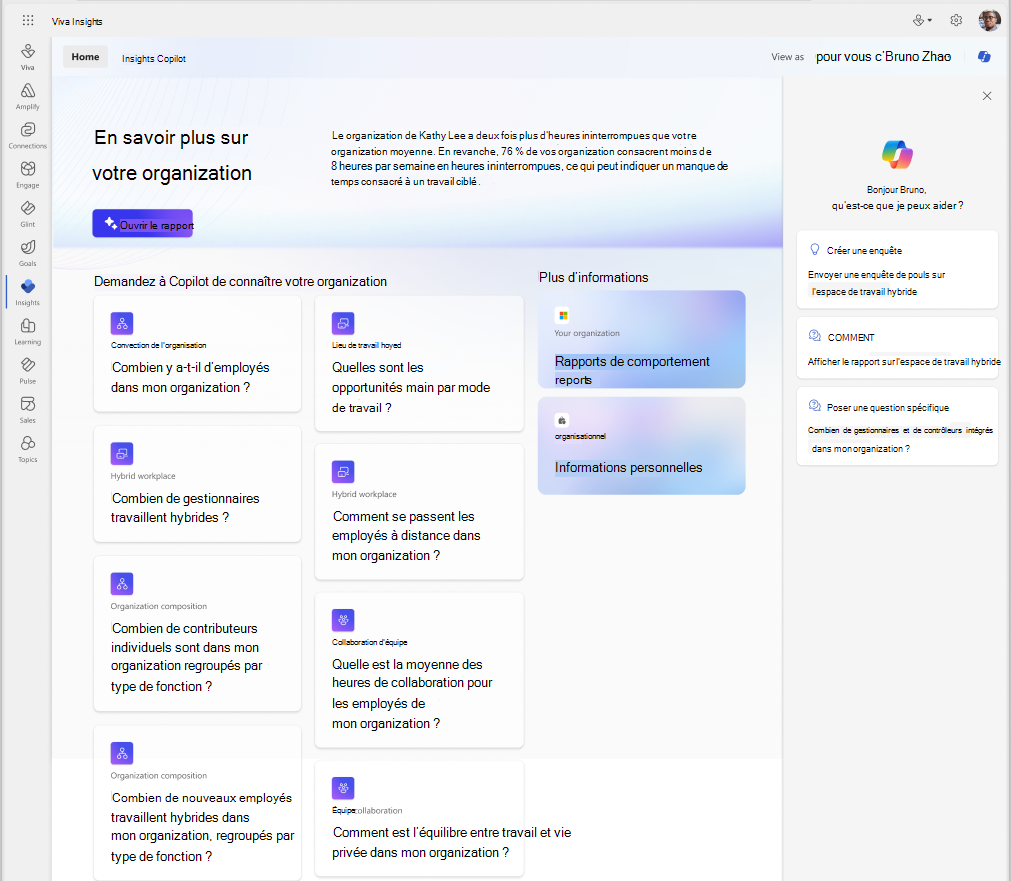1011x881 pixels.
Task: Open the user profile avatar
Action: point(989,21)
